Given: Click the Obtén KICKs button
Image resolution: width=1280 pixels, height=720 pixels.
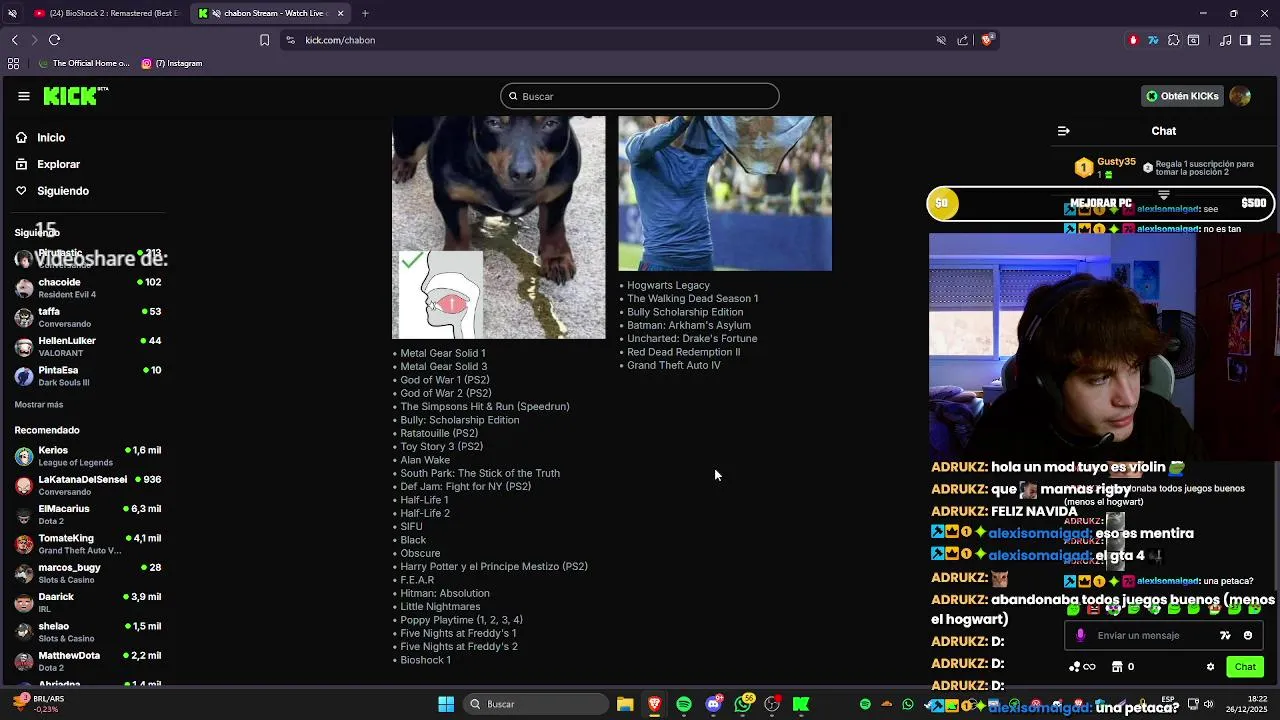Looking at the screenshot, I should pyautogui.click(x=1182, y=96).
